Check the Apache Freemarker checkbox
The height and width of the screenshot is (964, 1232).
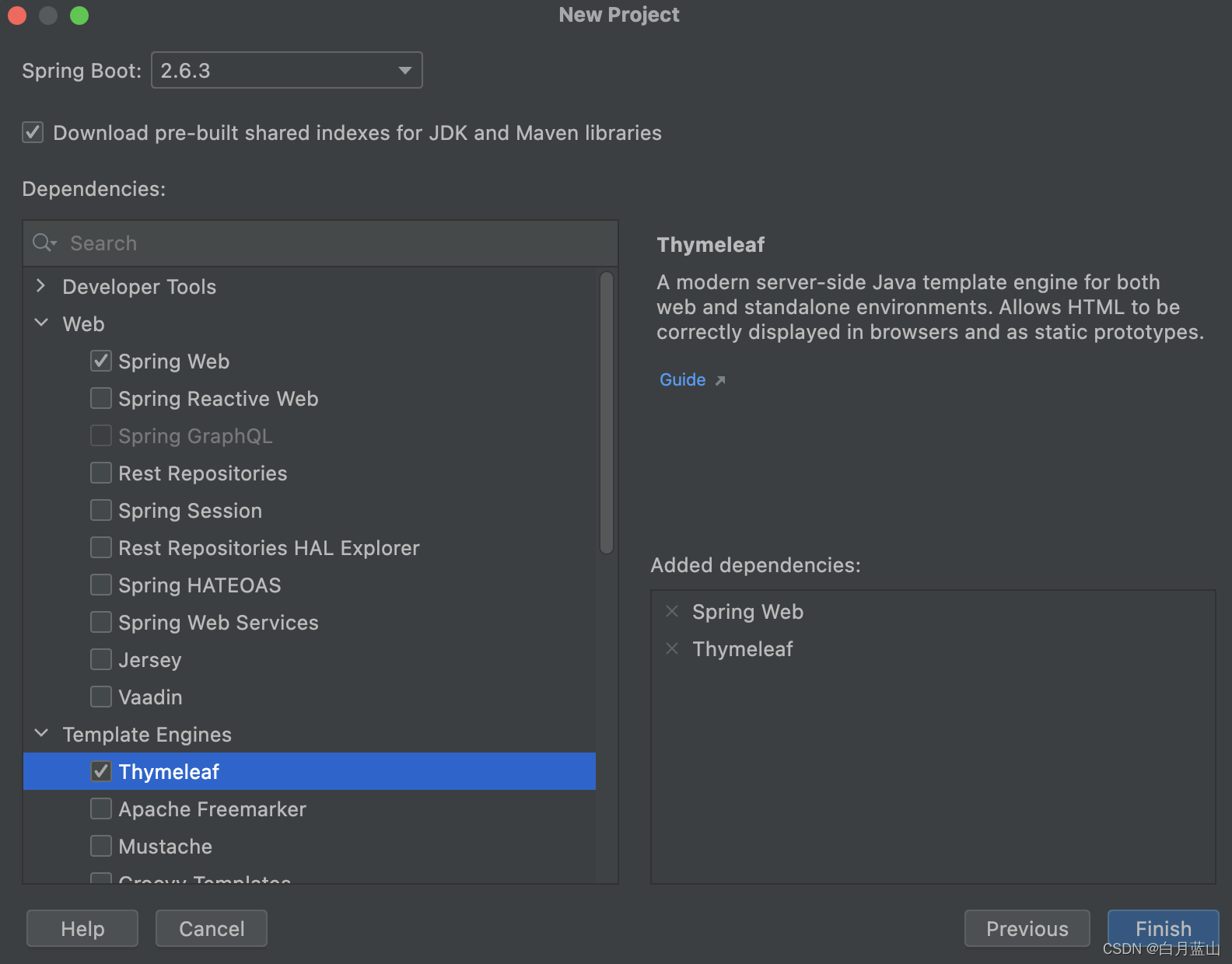(101, 809)
